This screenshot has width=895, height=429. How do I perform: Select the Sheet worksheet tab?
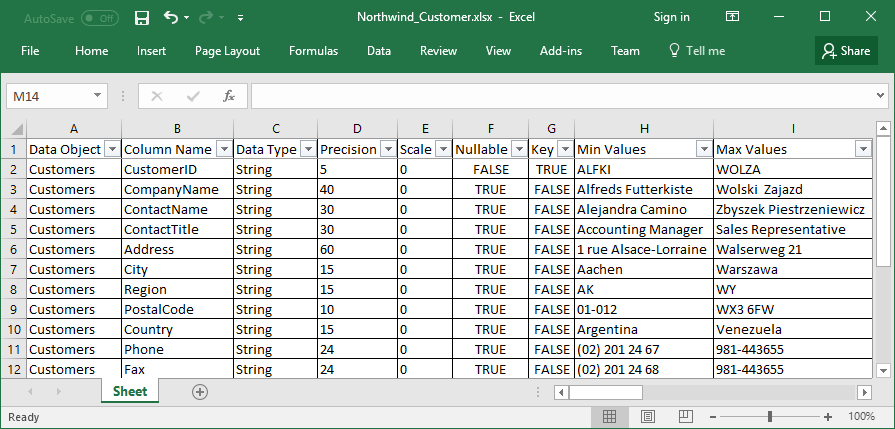coord(129,392)
